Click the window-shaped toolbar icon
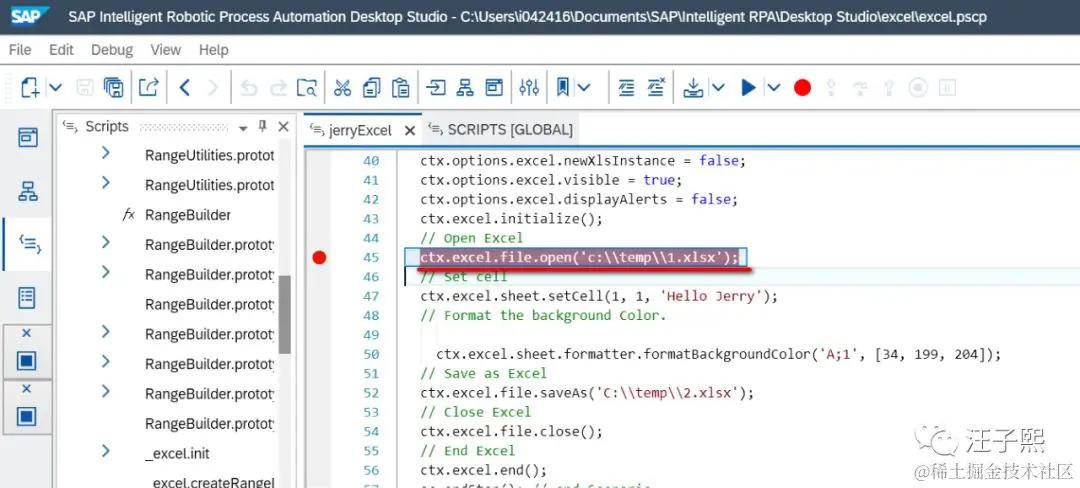The width and height of the screenshot is (1080, 488). coord(494,87)
